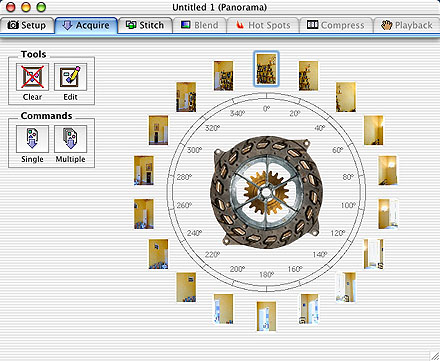Click the 180° label on the dial

(266, 275)
